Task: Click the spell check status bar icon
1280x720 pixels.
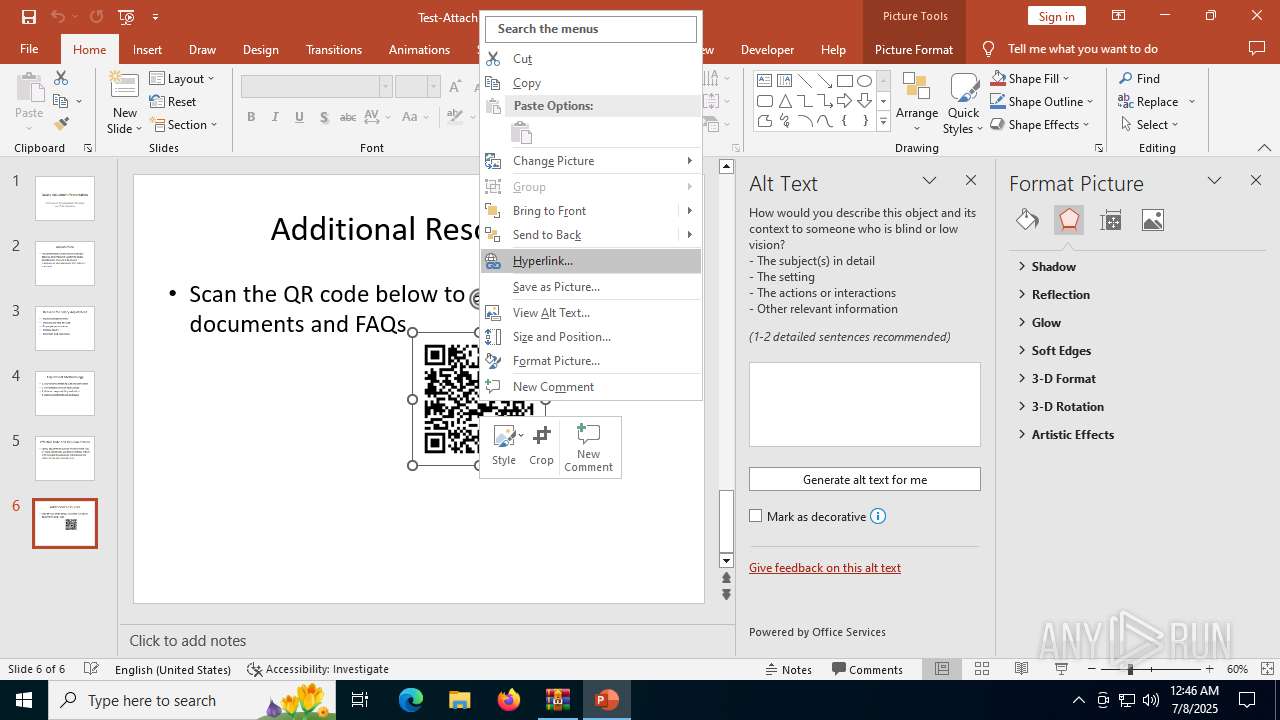Action: click(x=91, y=669)
